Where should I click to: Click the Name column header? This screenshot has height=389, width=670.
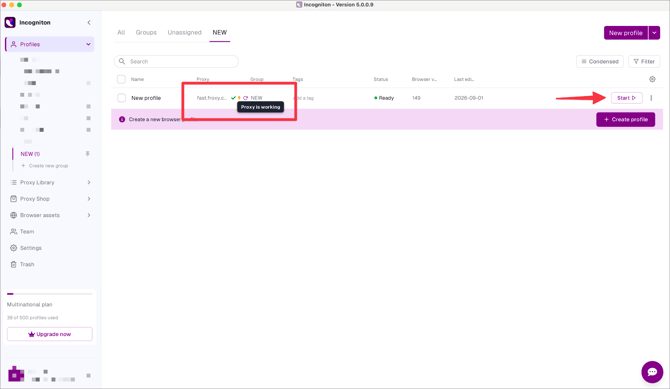pos(137,79)
